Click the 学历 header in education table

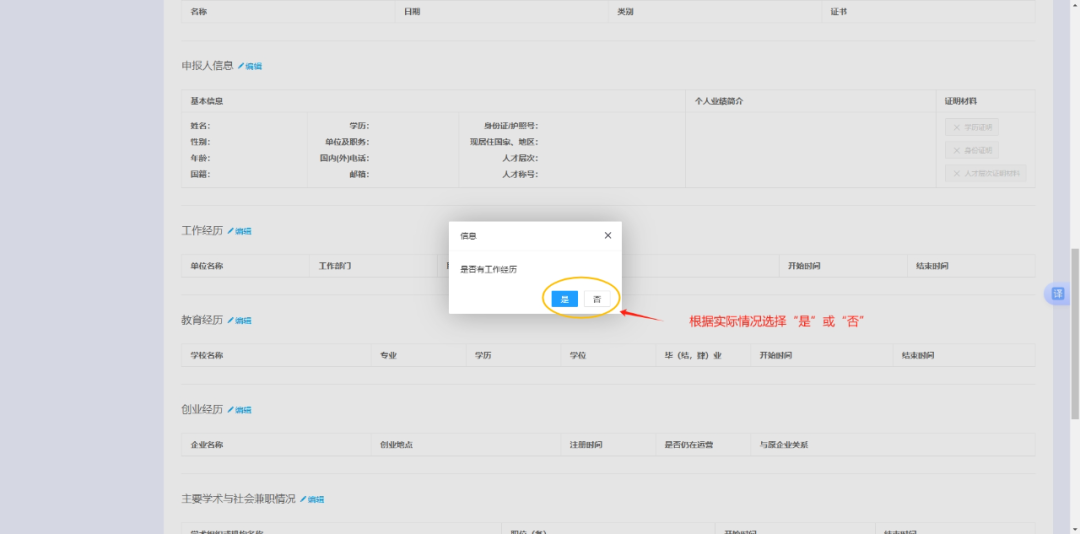point(483,356)
